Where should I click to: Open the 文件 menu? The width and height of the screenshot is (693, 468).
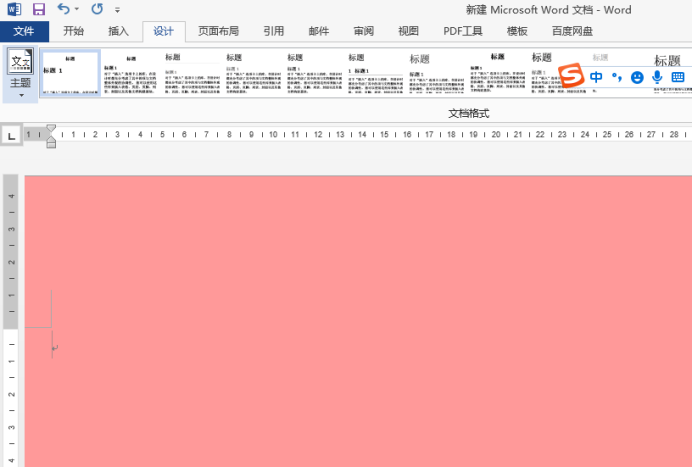pos(24,31)
